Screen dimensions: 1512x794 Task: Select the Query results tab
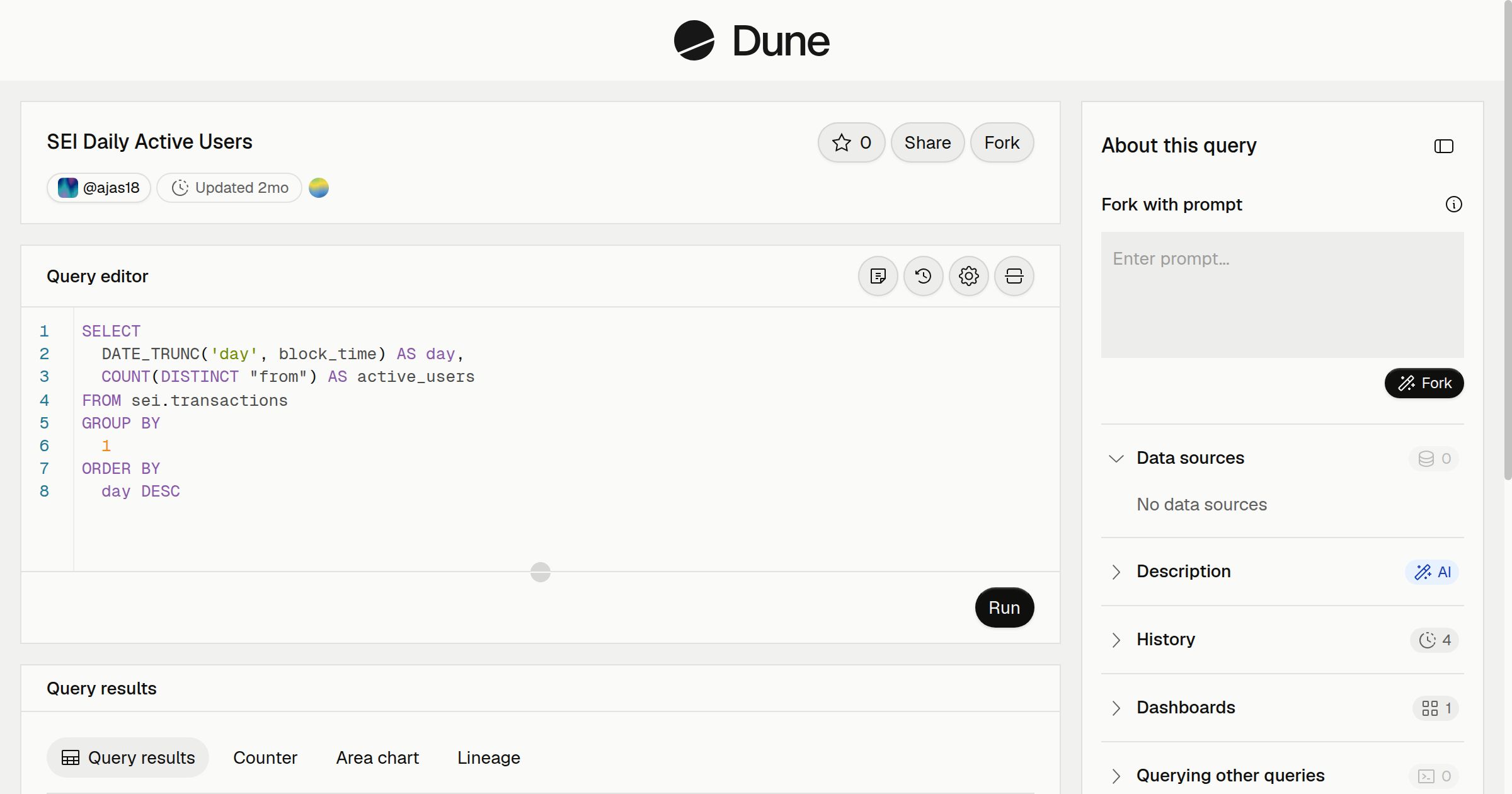pos(128,757)
